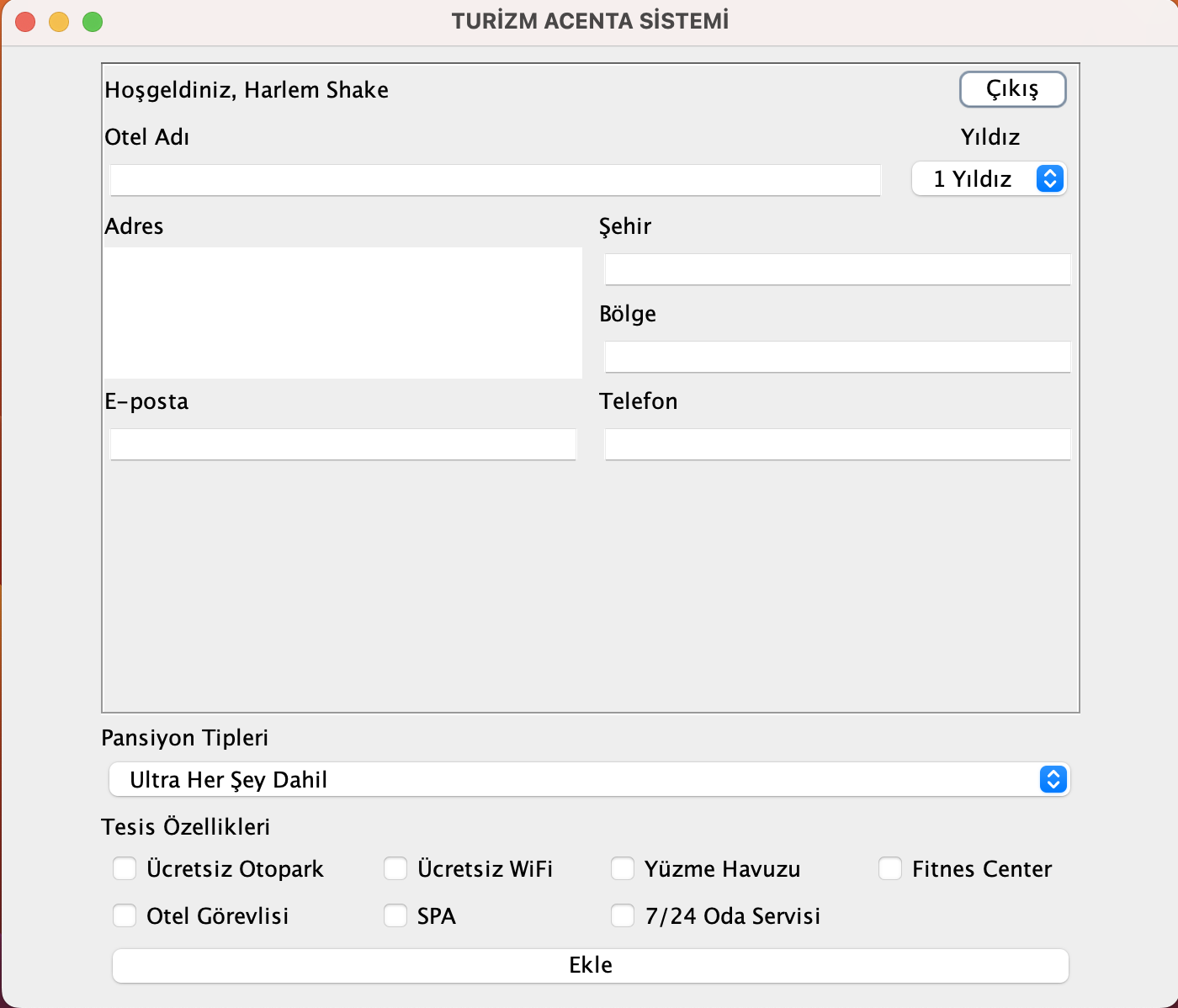Enable the Ücretsiz Otopark checkbox
Viewport: 1178px width, 1008px height.
125,868
